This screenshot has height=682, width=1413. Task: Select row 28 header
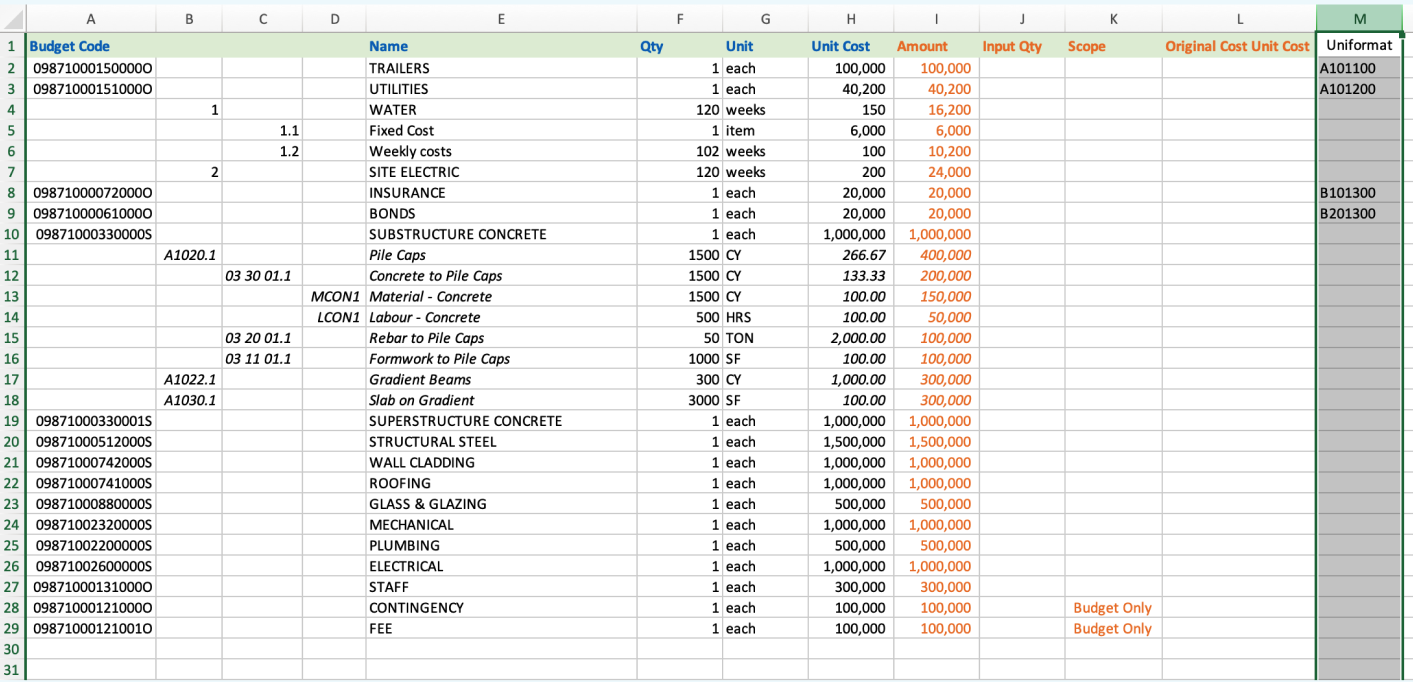tap(12, 608)
